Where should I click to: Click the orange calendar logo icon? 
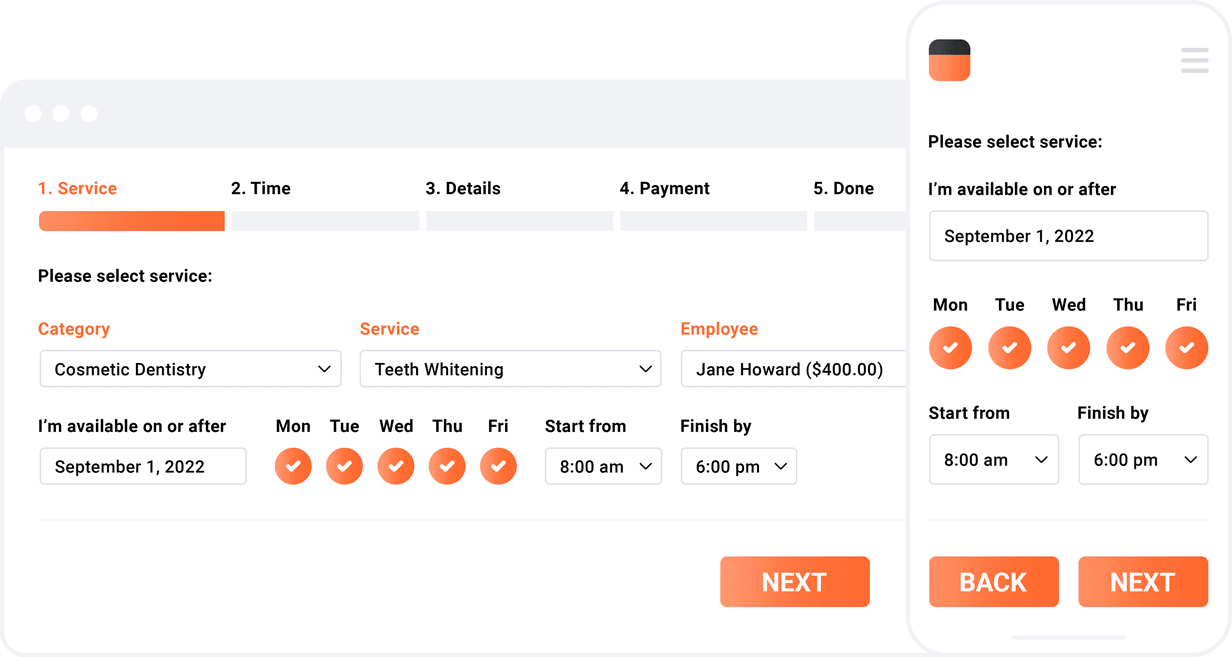(x=949, y=60)
